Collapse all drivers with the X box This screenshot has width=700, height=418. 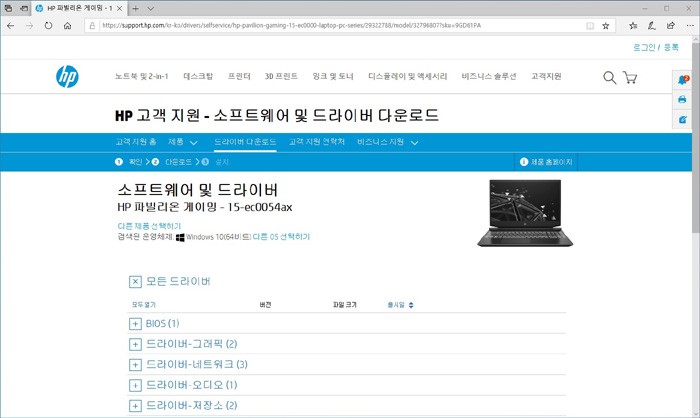(x=135, y=282)
